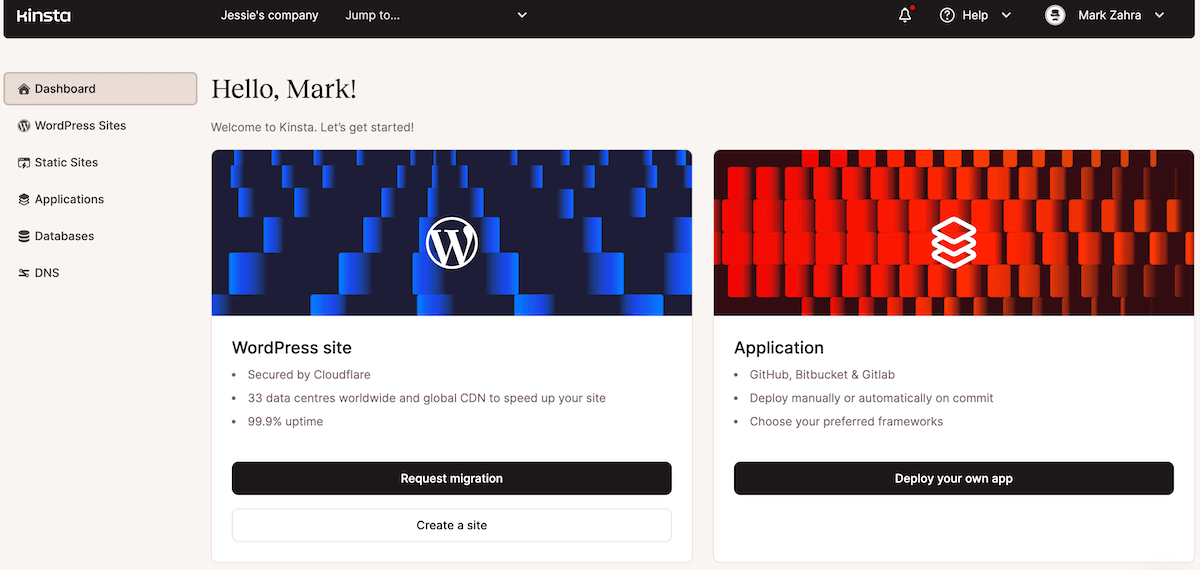Select Jessie's company in top bar
1200x570 pixels.
270,15
